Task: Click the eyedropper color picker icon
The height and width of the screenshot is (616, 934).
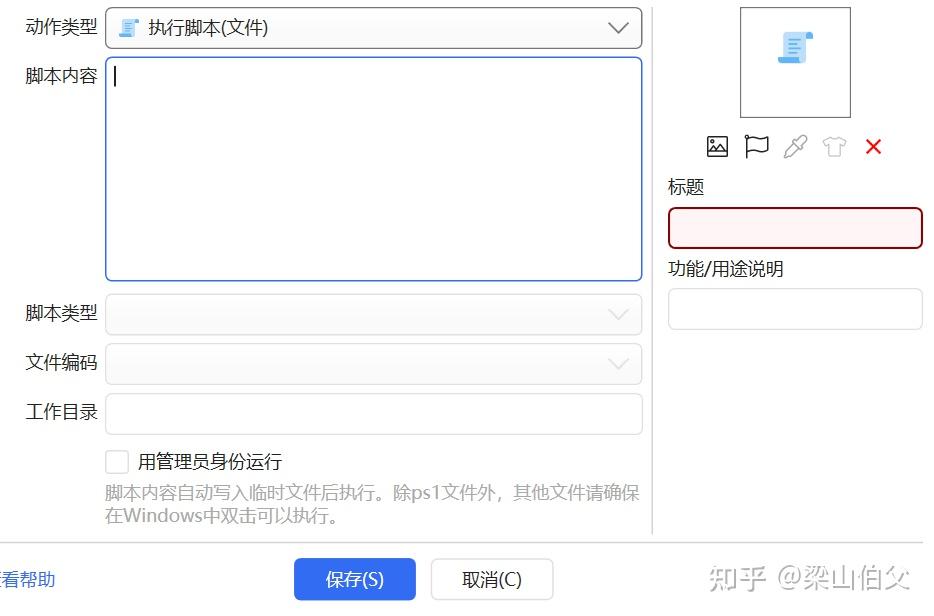Action: [795, 146]
